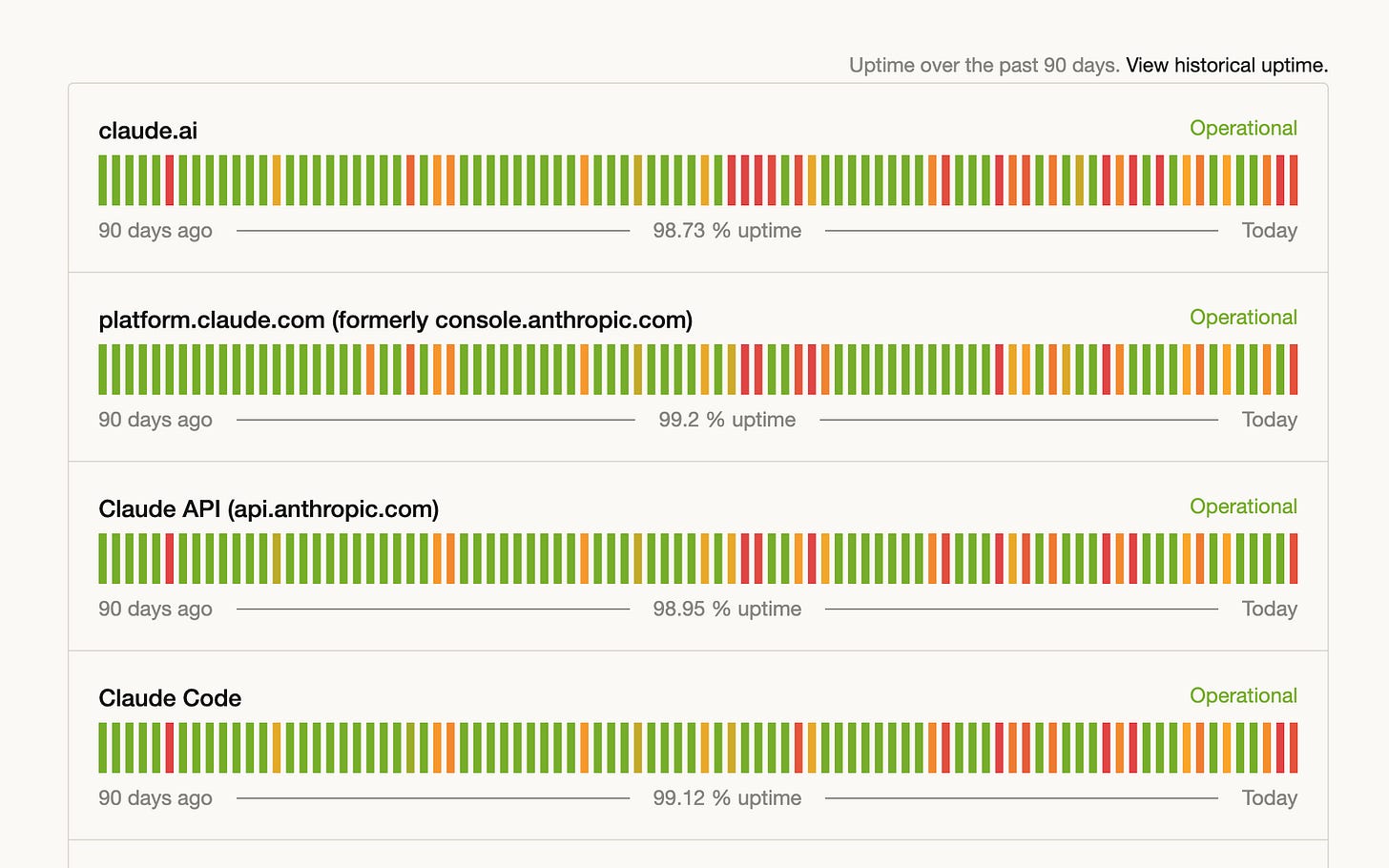Click the platform.claude.com (formerly console.anthropic.com) heading

[x=396, y=320]
